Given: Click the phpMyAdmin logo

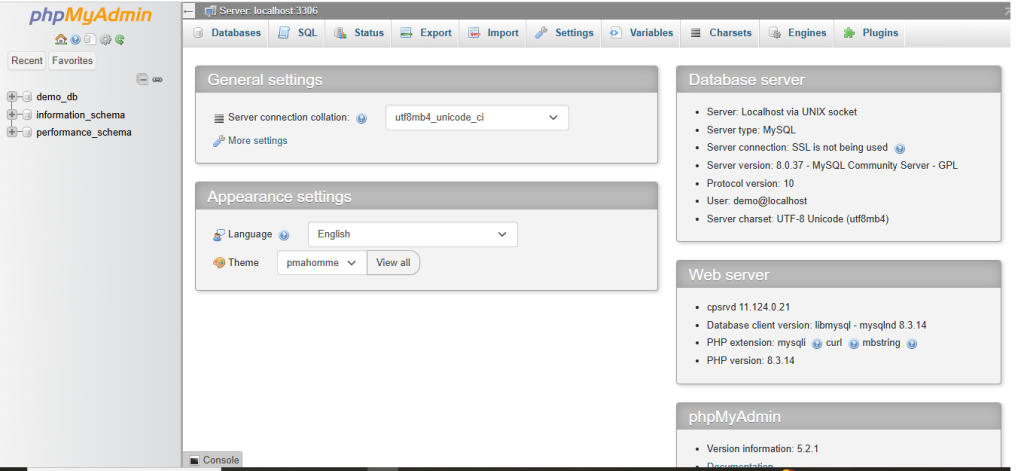Looking at the screenshot, I should [90, 16].
